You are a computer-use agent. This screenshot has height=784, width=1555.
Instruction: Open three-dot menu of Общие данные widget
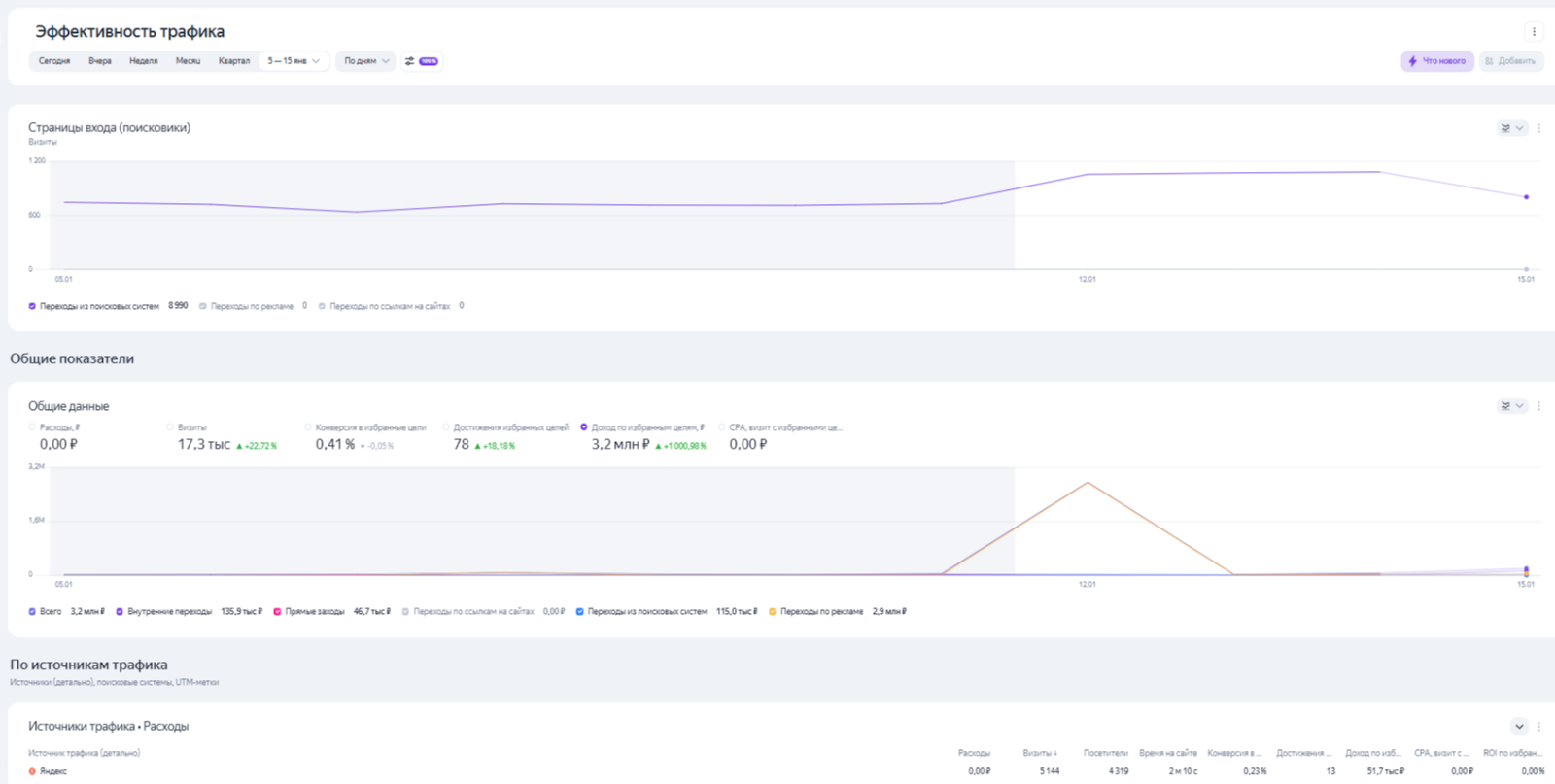1538,406
